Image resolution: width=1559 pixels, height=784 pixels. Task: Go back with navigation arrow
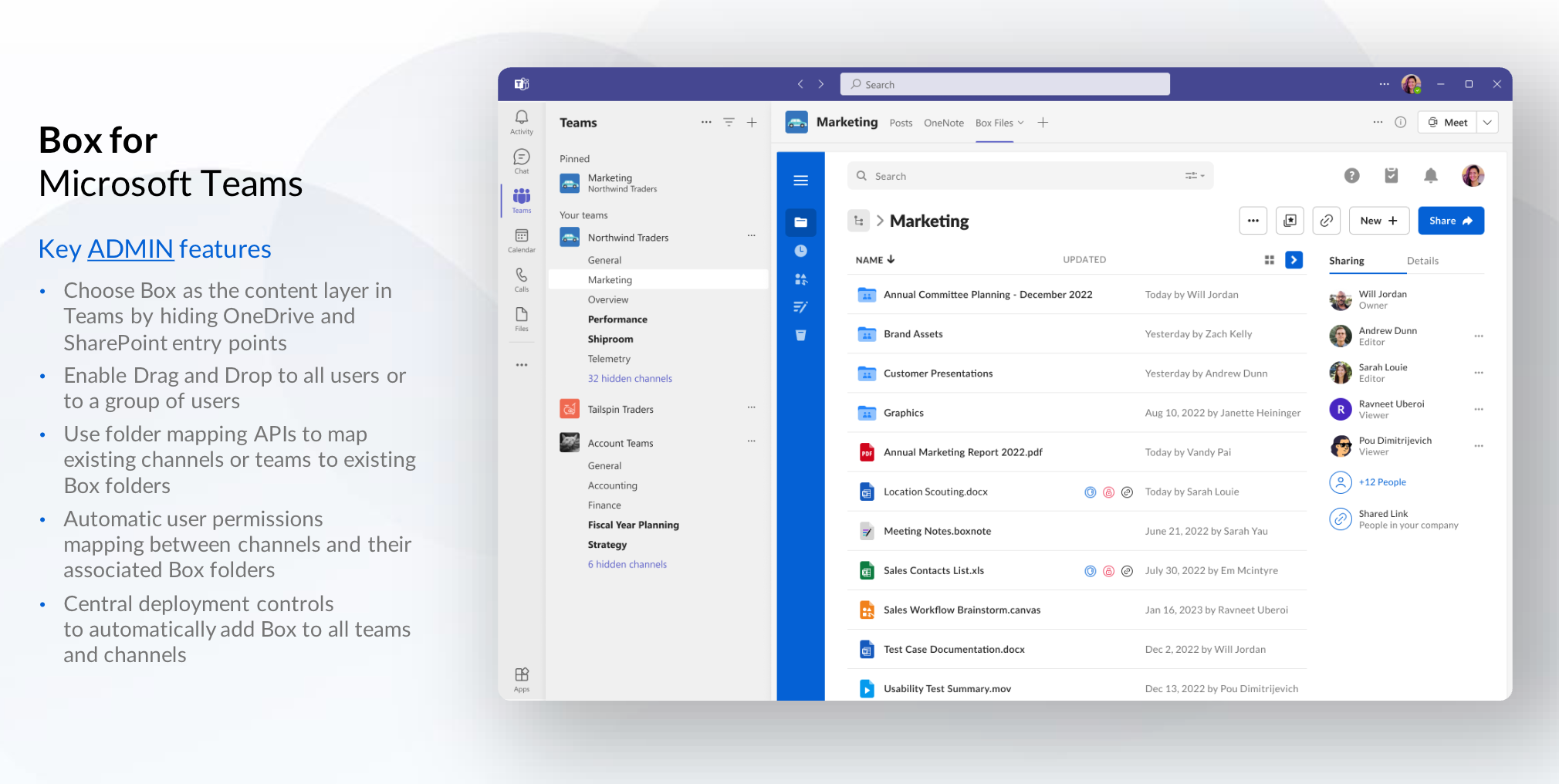800,84
